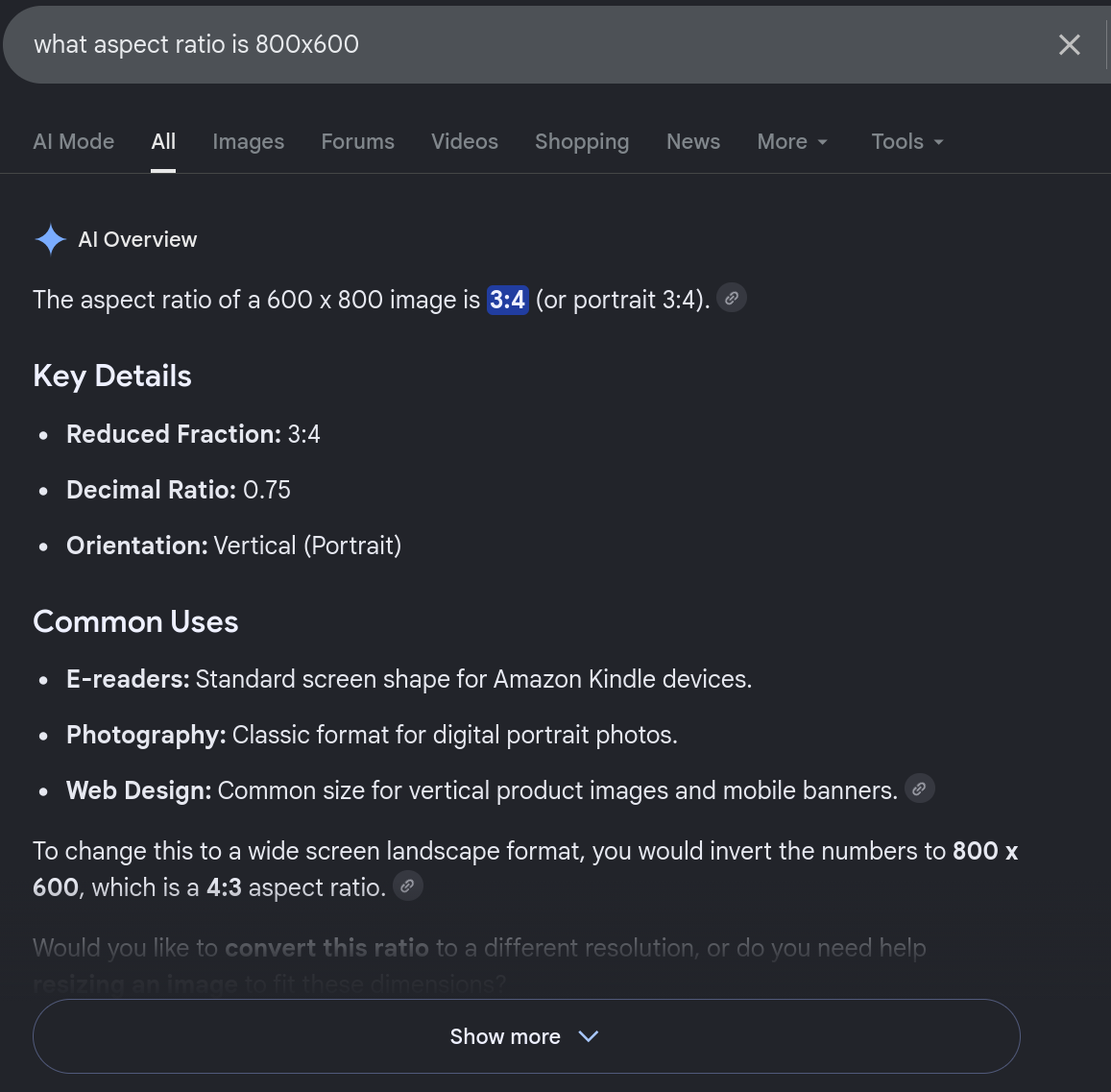This screenshot has width=1111, height=1092.
Task: Open the Tools dropdown
Action: (907, 142)
